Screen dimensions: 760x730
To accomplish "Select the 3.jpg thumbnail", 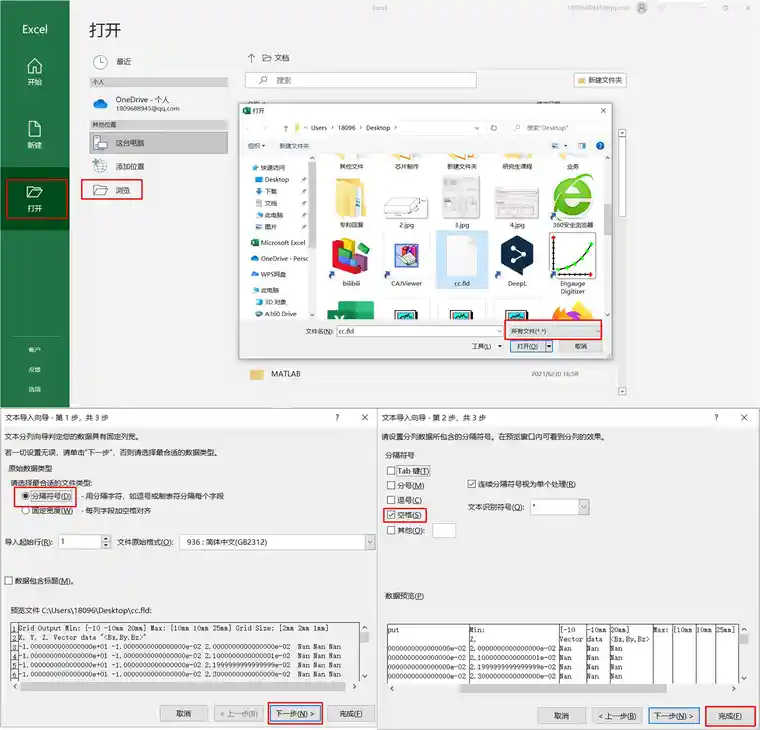I will 461,197.
